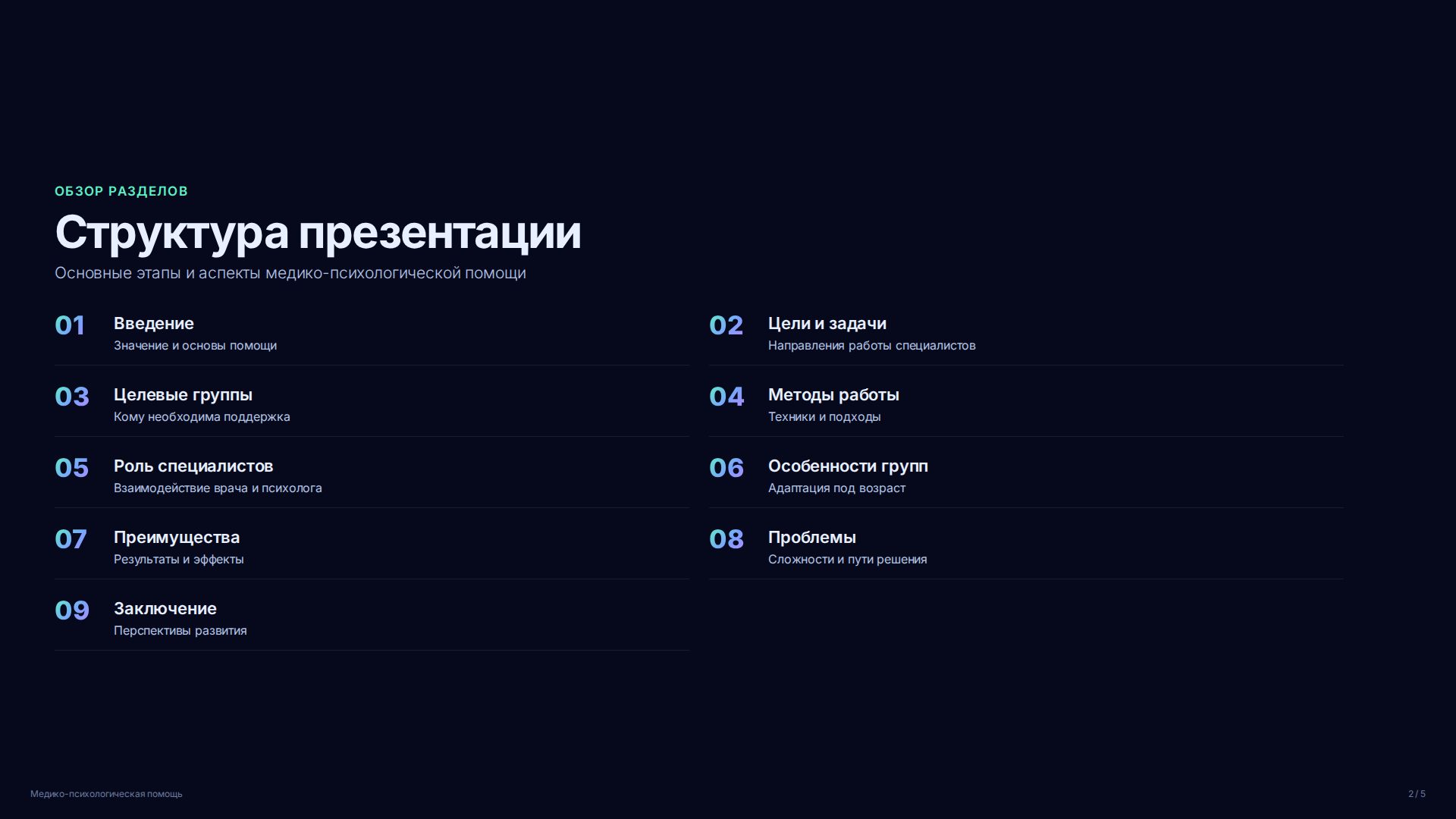Select section number 01
This screenshot has width=1456, height=819.
tap(70, 325)
